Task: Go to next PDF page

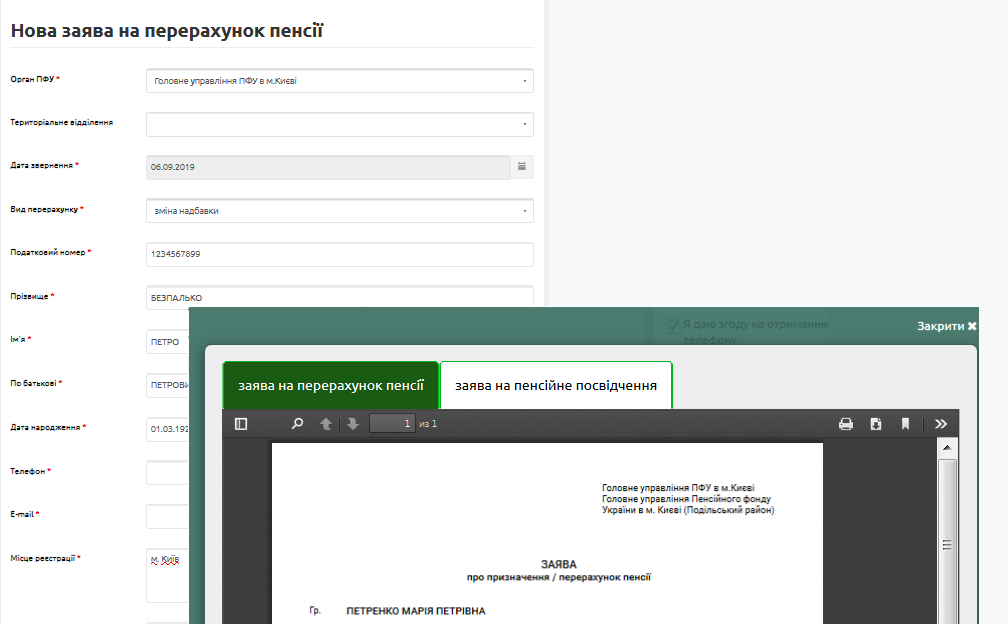Action: coord(352,424)
